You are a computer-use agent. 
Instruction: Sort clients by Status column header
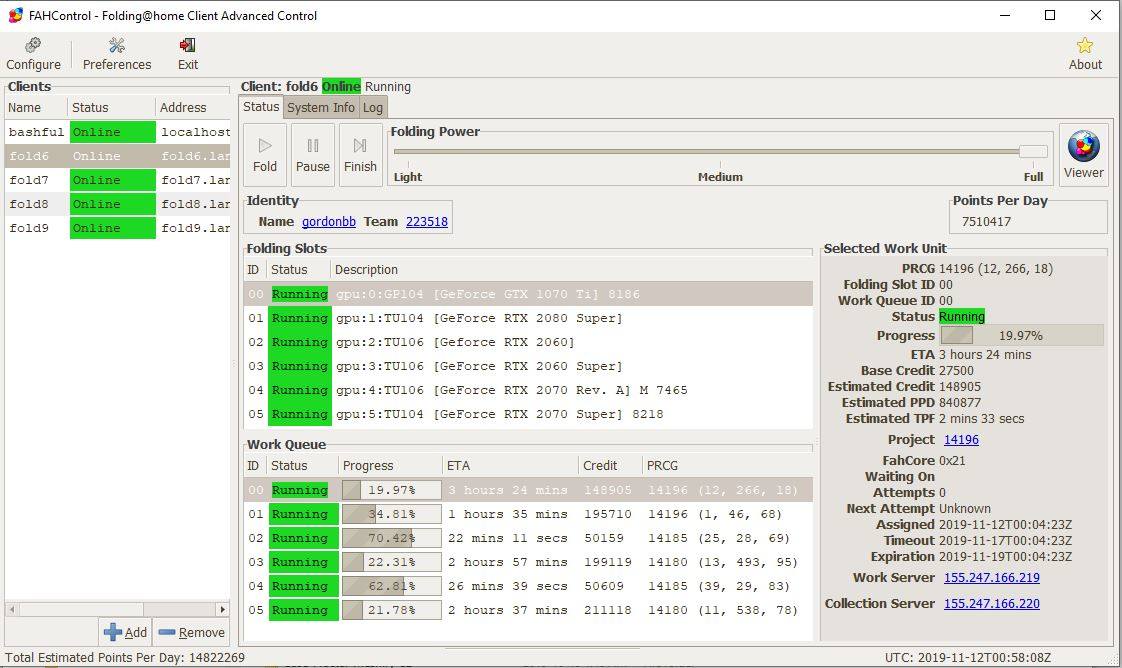(112, 107)
